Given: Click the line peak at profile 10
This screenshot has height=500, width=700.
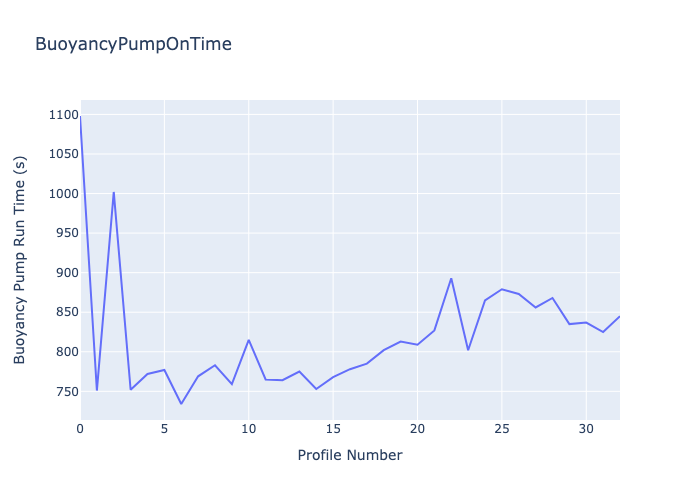Looking at the screenshot, I should (x=249, y=340).
